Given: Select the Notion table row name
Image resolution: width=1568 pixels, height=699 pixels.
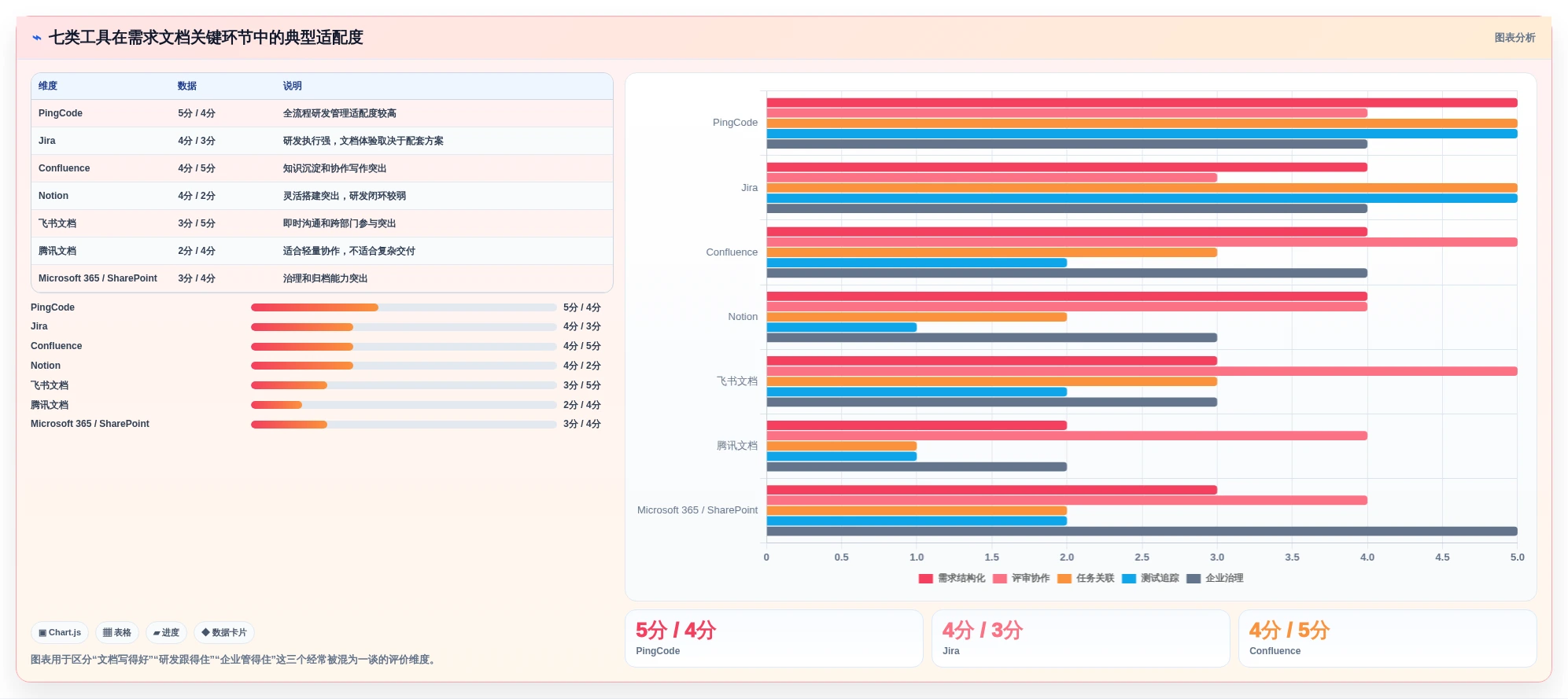Looking at the screenshot, I should tap(53, 197).
